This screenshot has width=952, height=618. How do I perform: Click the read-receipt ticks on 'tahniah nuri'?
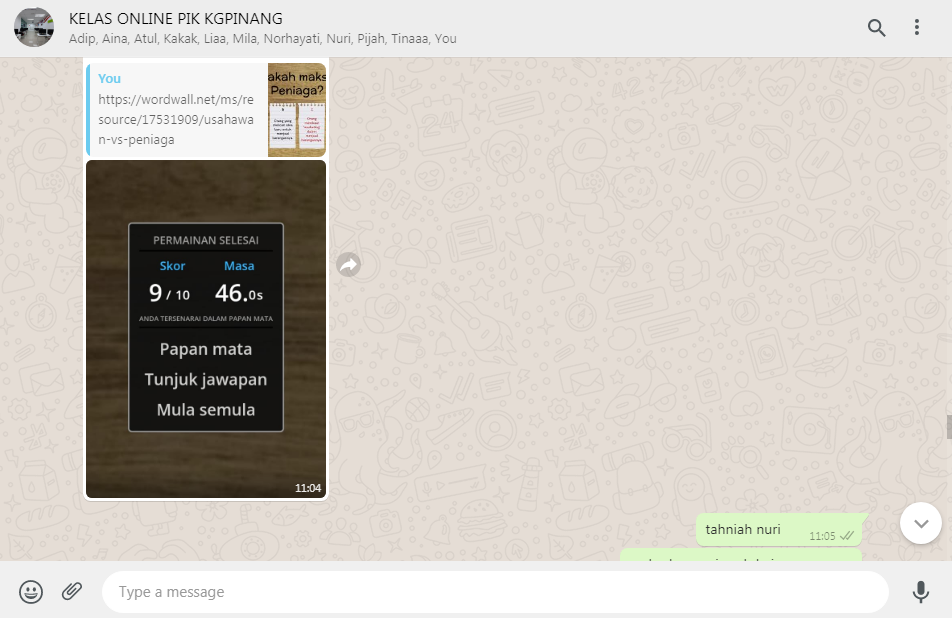pos(847,536)
